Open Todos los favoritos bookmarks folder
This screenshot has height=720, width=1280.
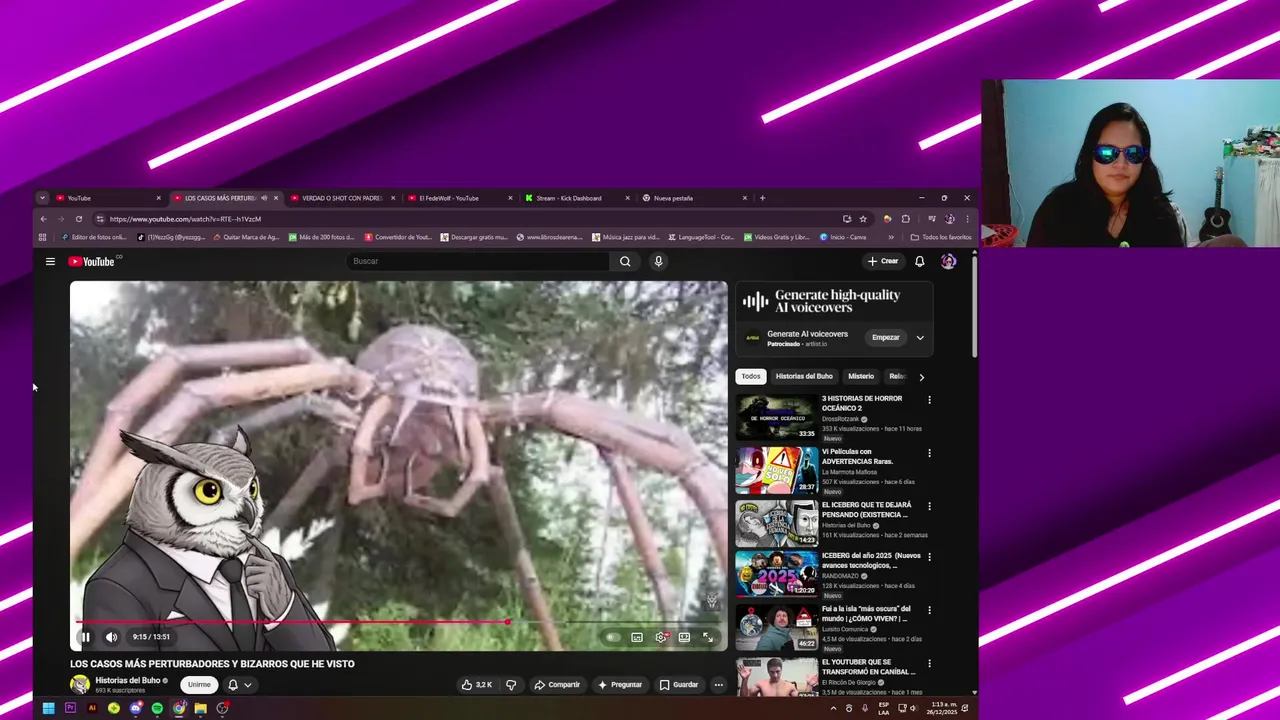[x=941, y=237]
